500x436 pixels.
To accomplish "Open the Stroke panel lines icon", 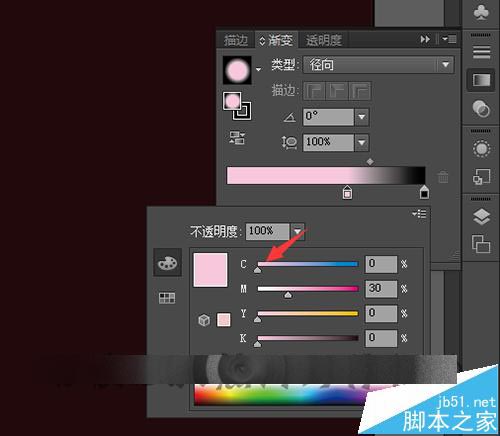I will 481,52.
